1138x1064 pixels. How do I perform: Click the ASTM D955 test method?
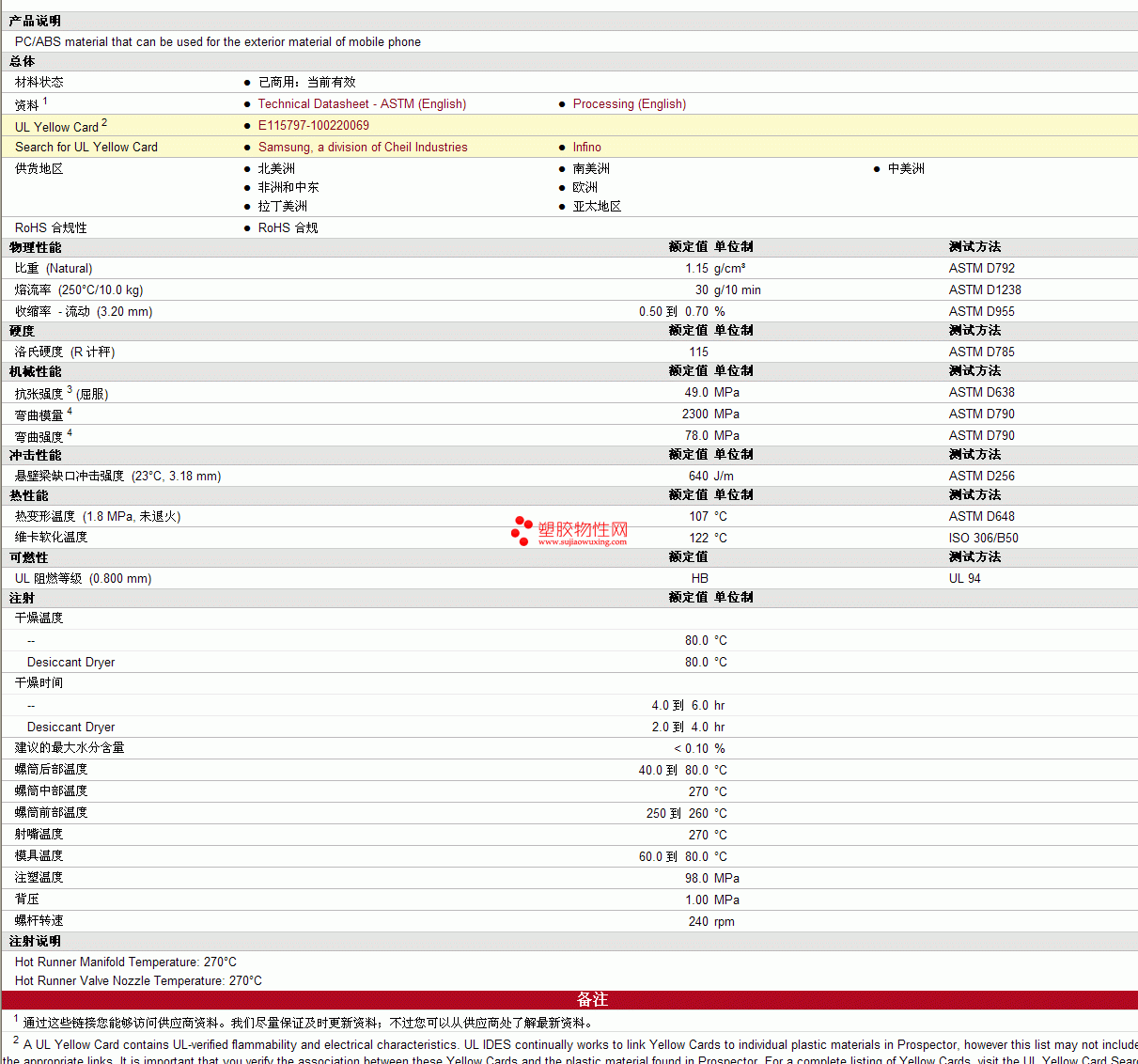point(982,312)
